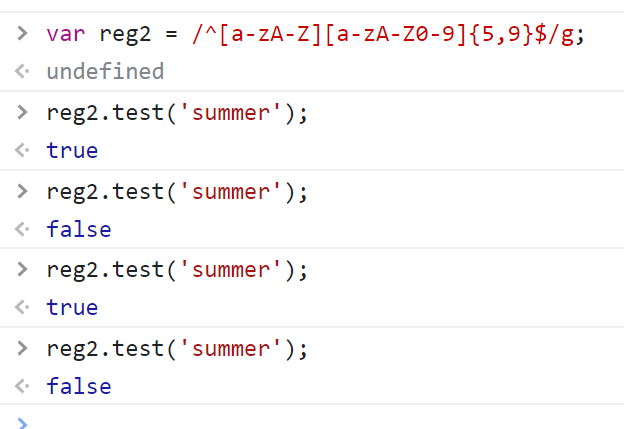Click the output arrow beside the last false result
Viewport: 624px width, 429px height.
(22, 387)
